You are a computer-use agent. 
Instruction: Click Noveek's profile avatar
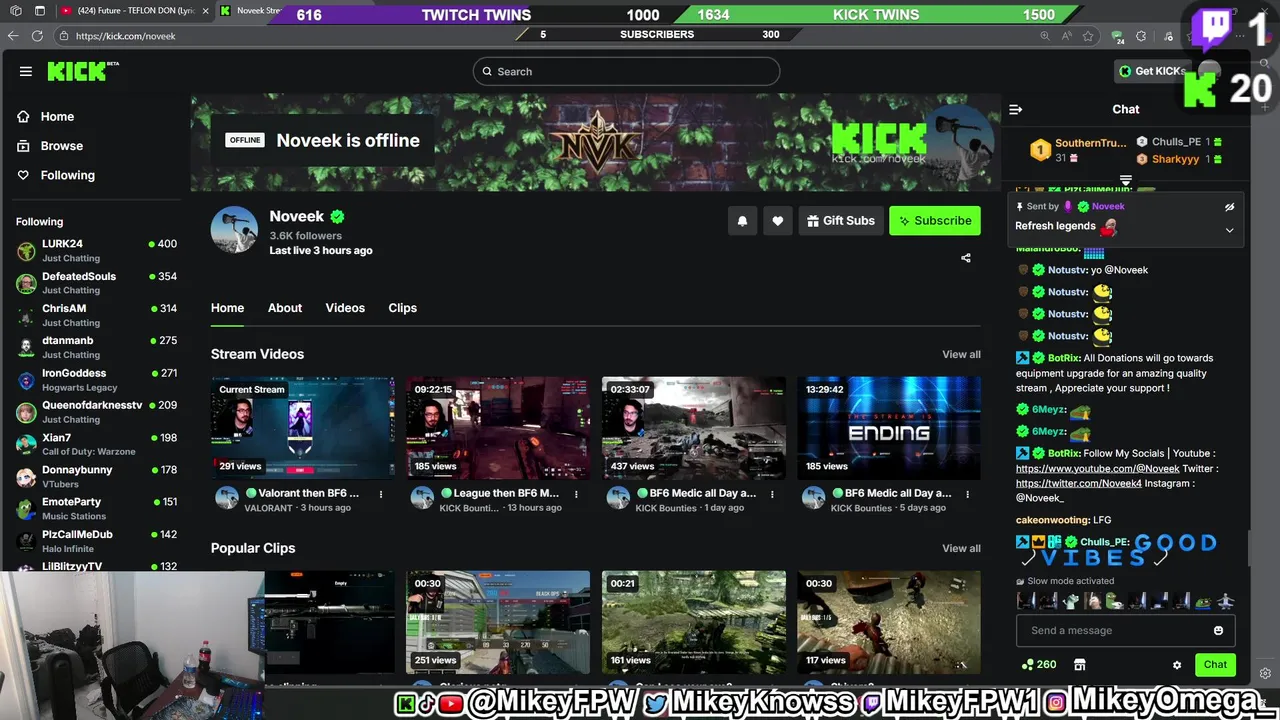pyautogui.click(x=234, y=231)
